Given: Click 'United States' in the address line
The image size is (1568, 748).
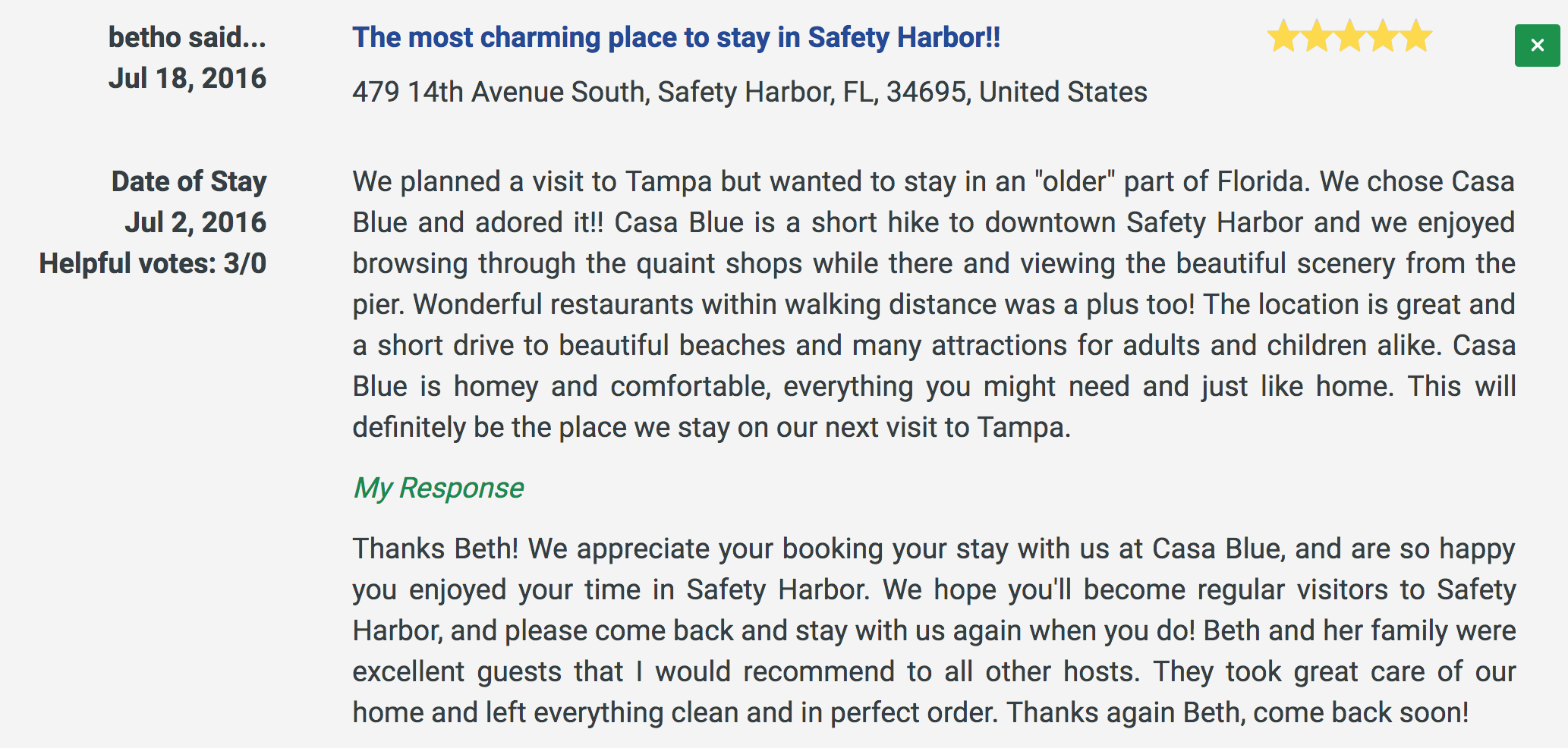Looking at the screenshot, I should (x=1063, y=92).
